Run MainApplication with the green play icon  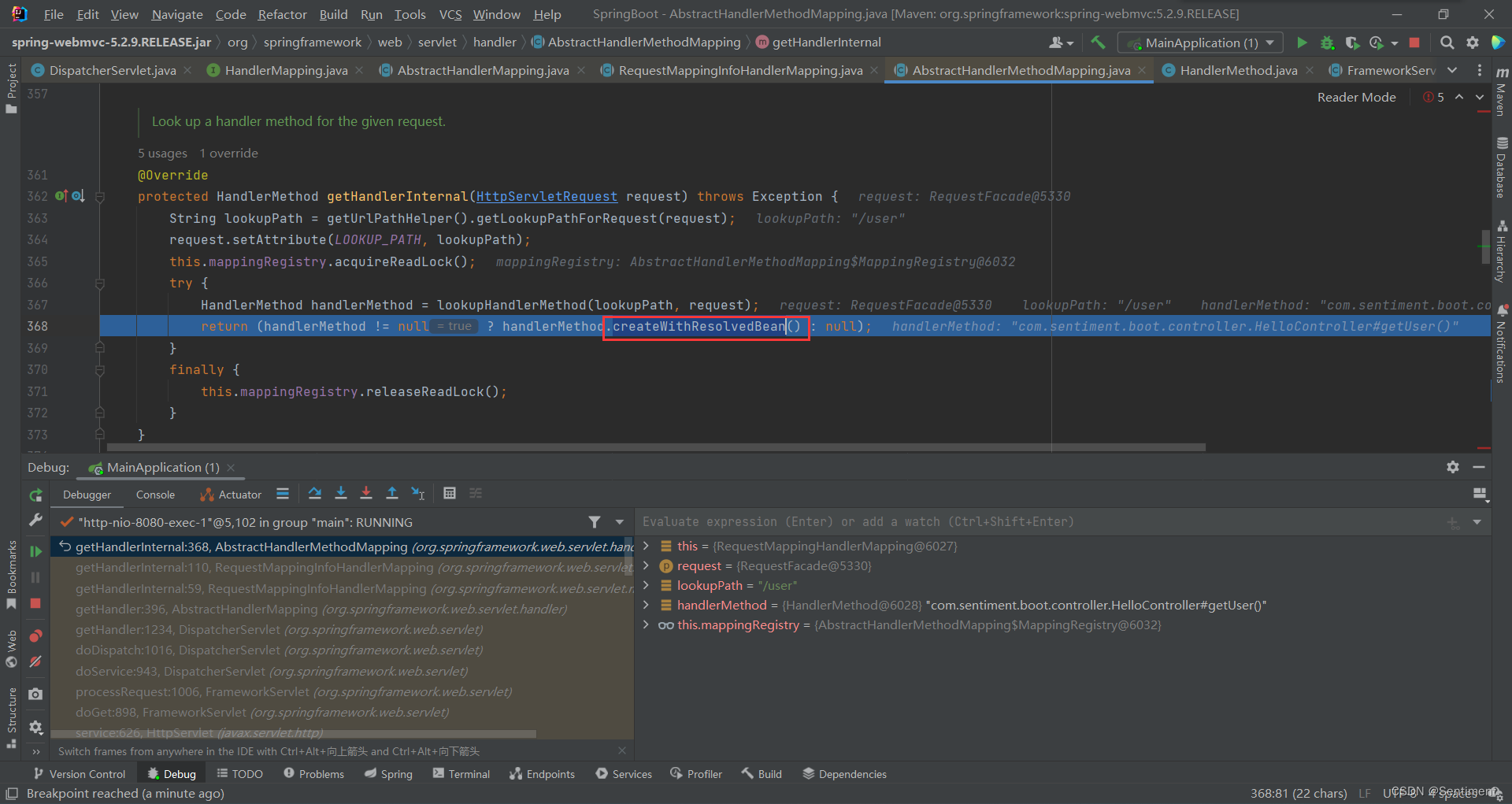click(x=1302, y=43)
